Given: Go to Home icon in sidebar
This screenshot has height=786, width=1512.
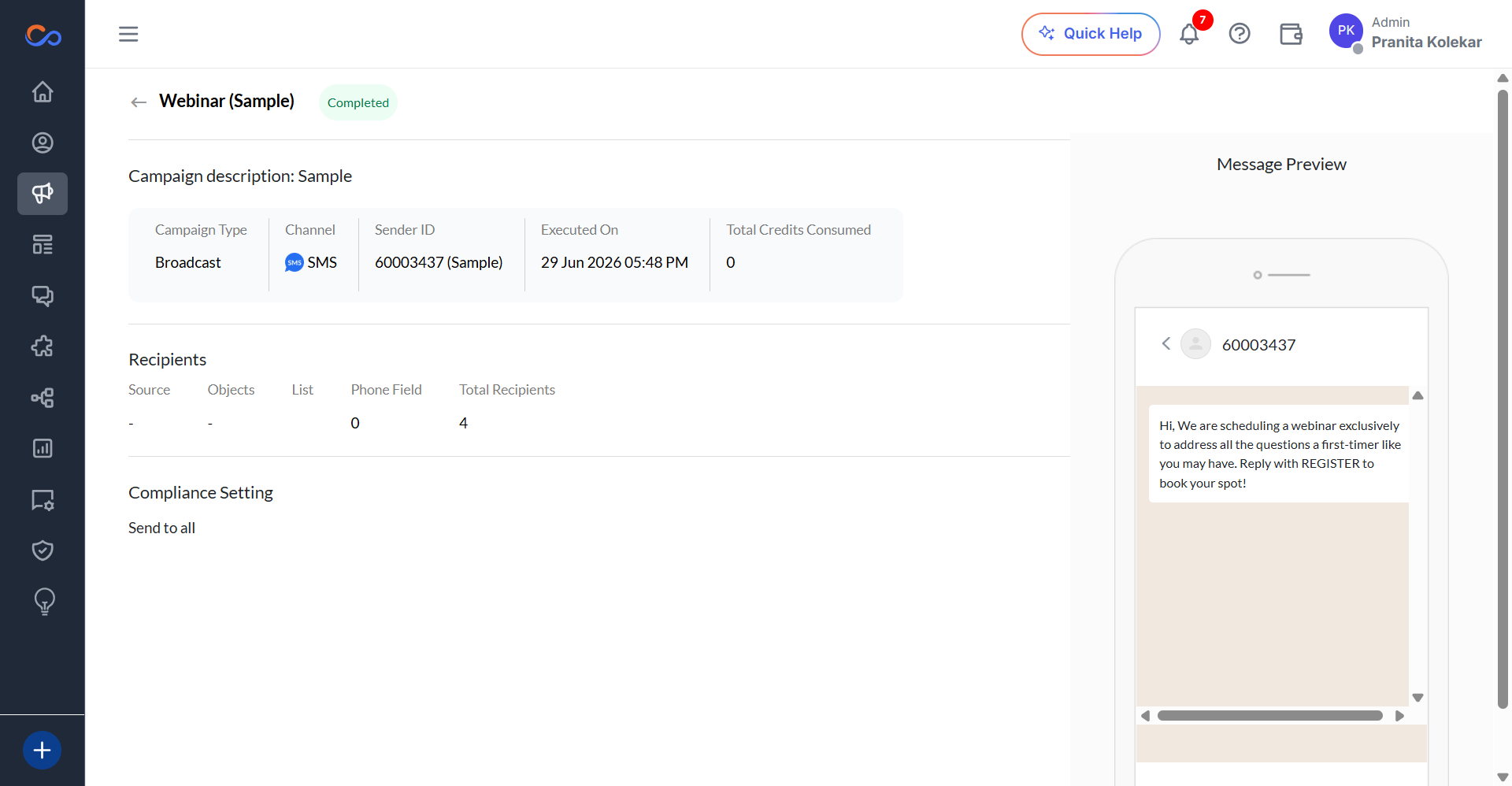Looking at the screenshot, I should [43, 92].
